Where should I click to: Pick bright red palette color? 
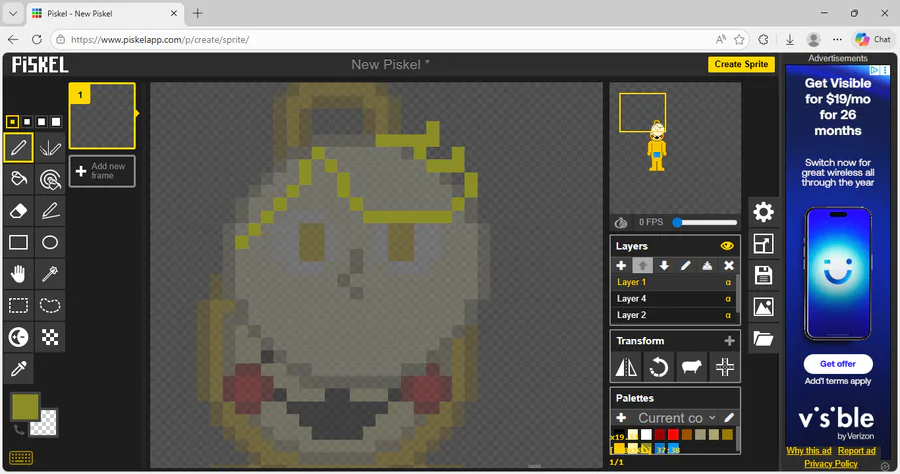click(673, 434)
